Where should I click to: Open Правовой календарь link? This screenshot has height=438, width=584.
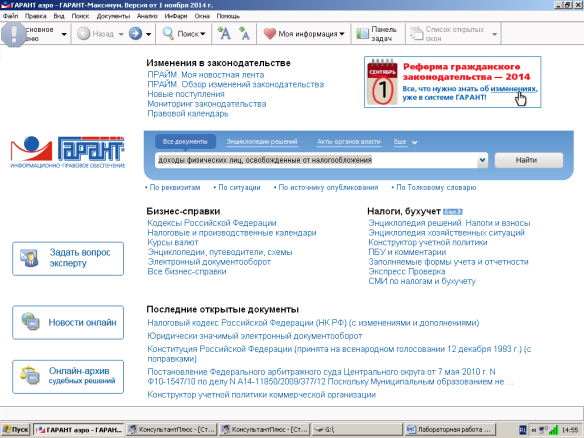click(x=188, y=114)
